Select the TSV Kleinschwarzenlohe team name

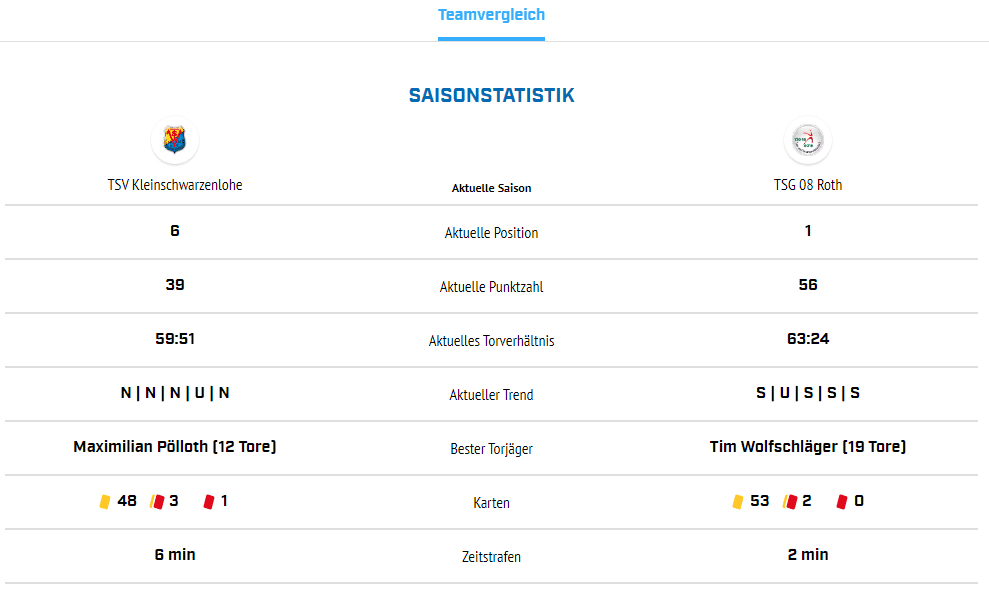[175, 185]
